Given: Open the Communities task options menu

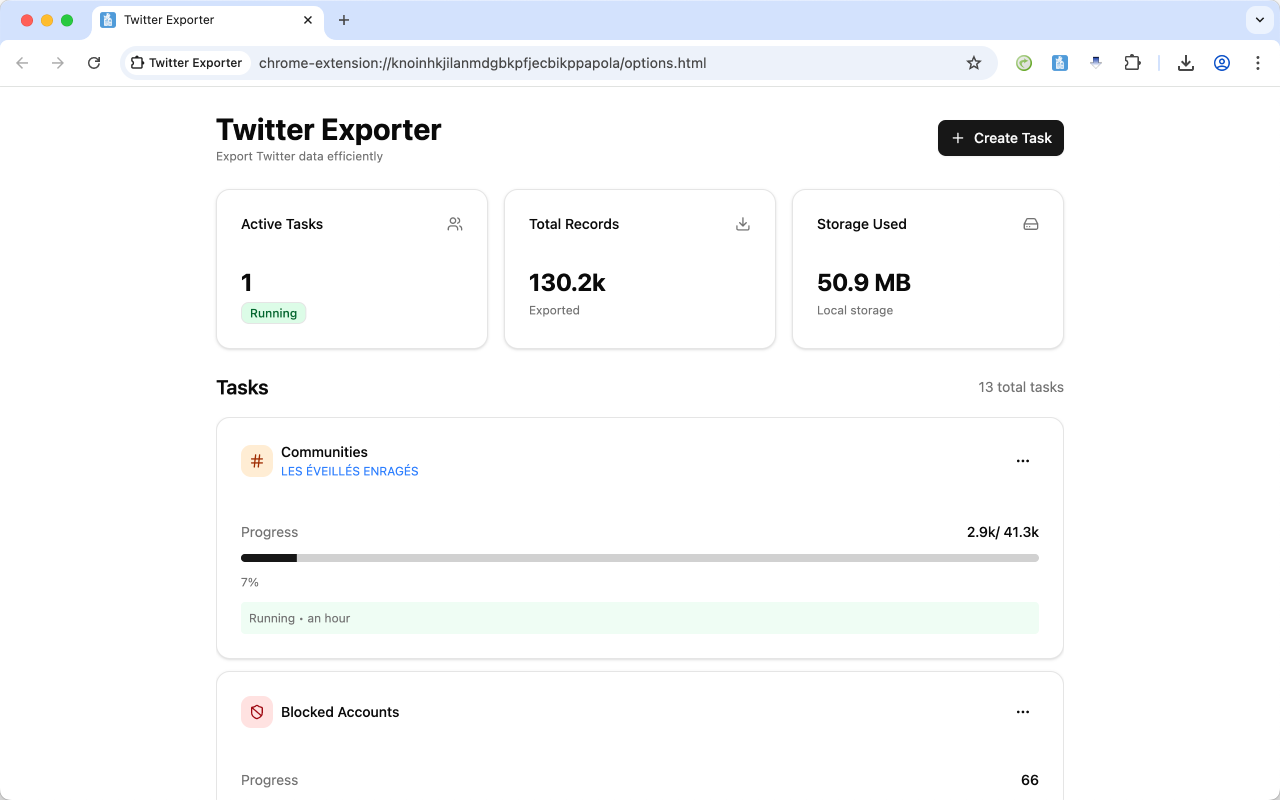Looking at the screenshot, I should 1022,460.
